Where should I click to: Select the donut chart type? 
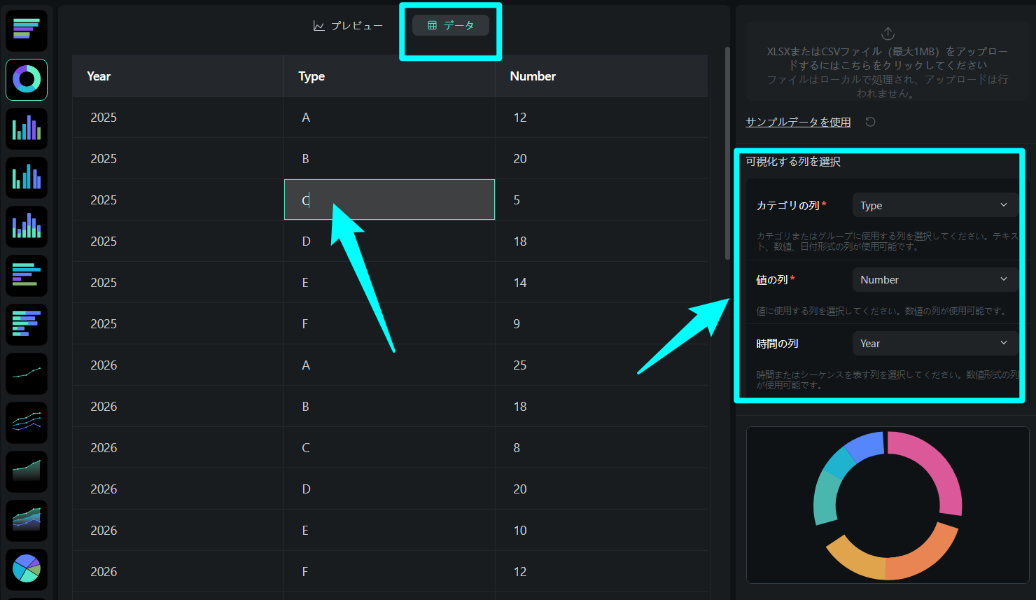(x=25, y=80)
